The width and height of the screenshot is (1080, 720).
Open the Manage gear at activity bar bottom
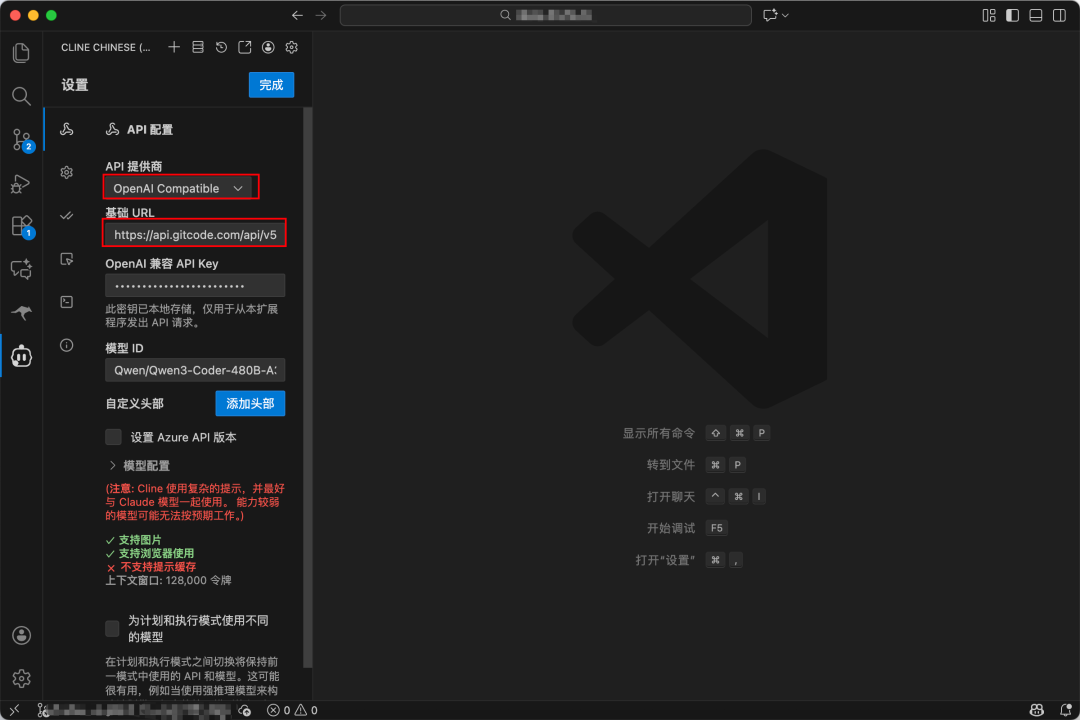21,679
